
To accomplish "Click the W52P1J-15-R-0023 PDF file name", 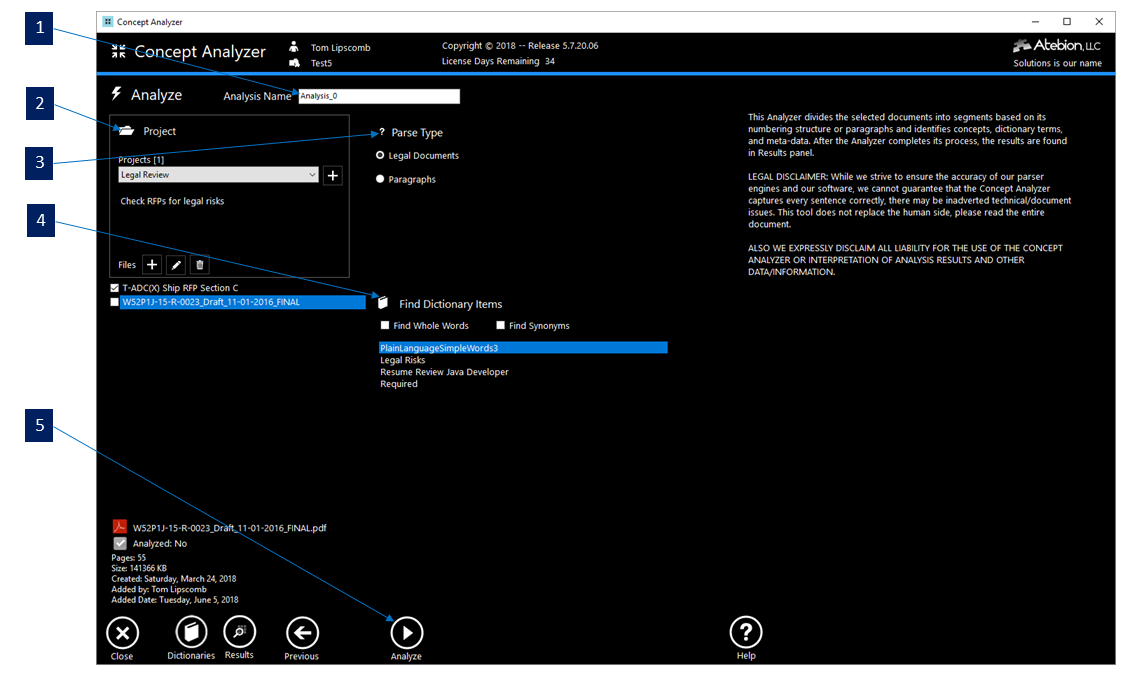I will pos(230,527).
